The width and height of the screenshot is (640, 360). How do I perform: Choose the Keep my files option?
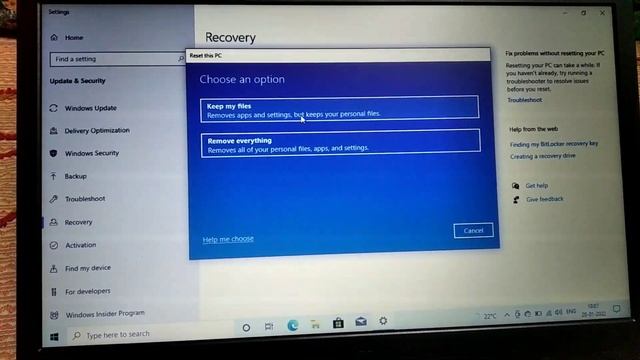pos(340,109)
